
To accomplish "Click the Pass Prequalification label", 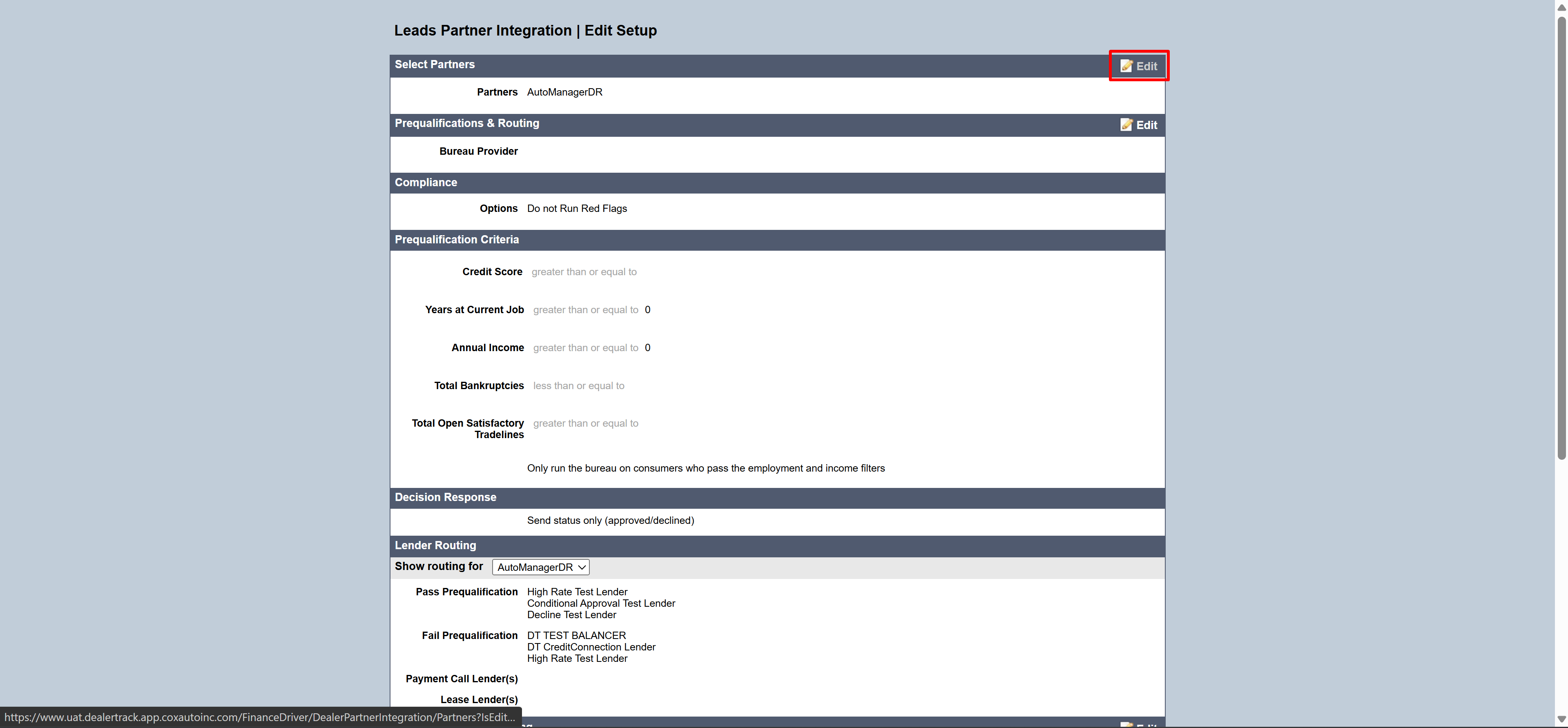I will pos(466,592).
